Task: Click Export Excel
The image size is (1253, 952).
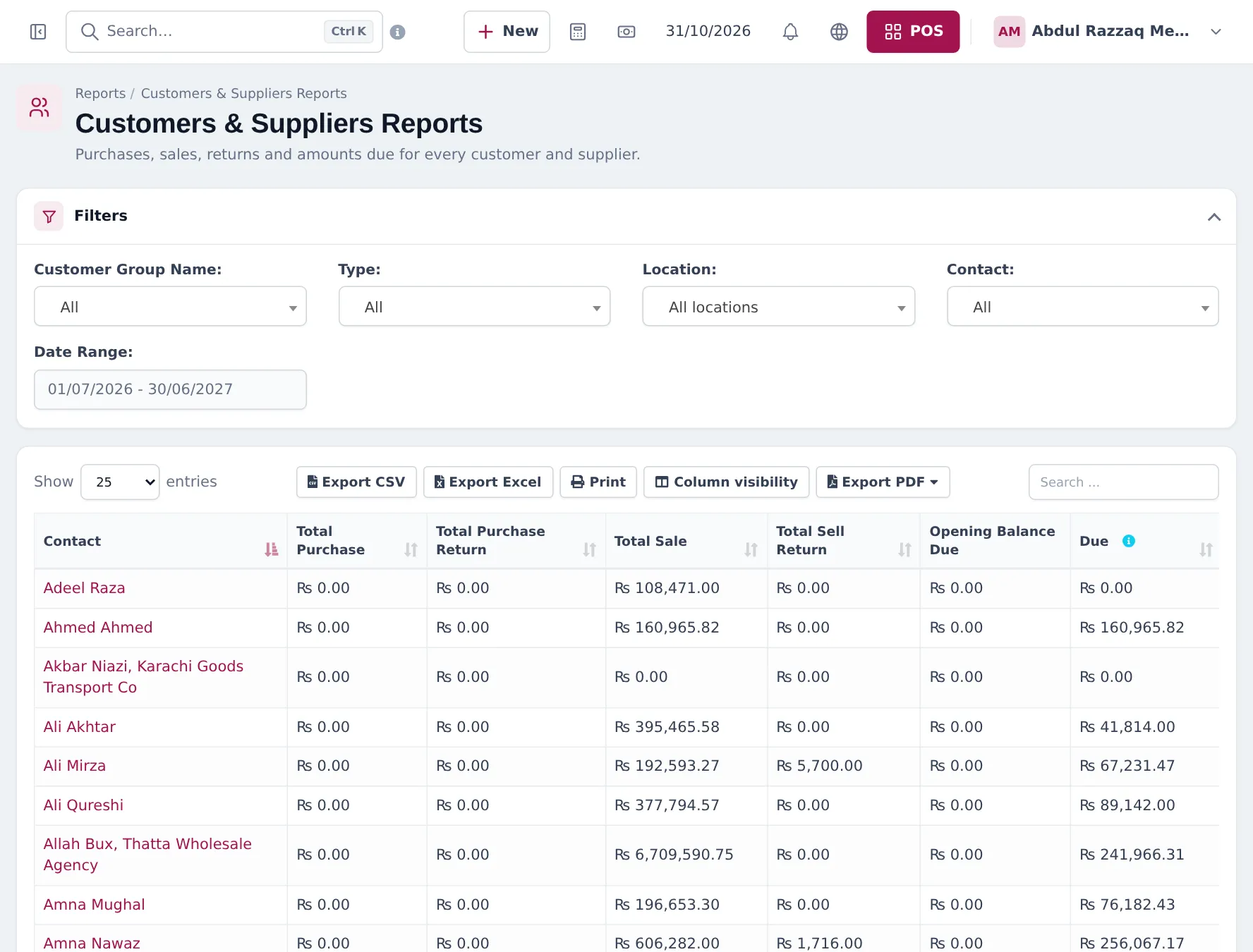Action: coord(488,482)
